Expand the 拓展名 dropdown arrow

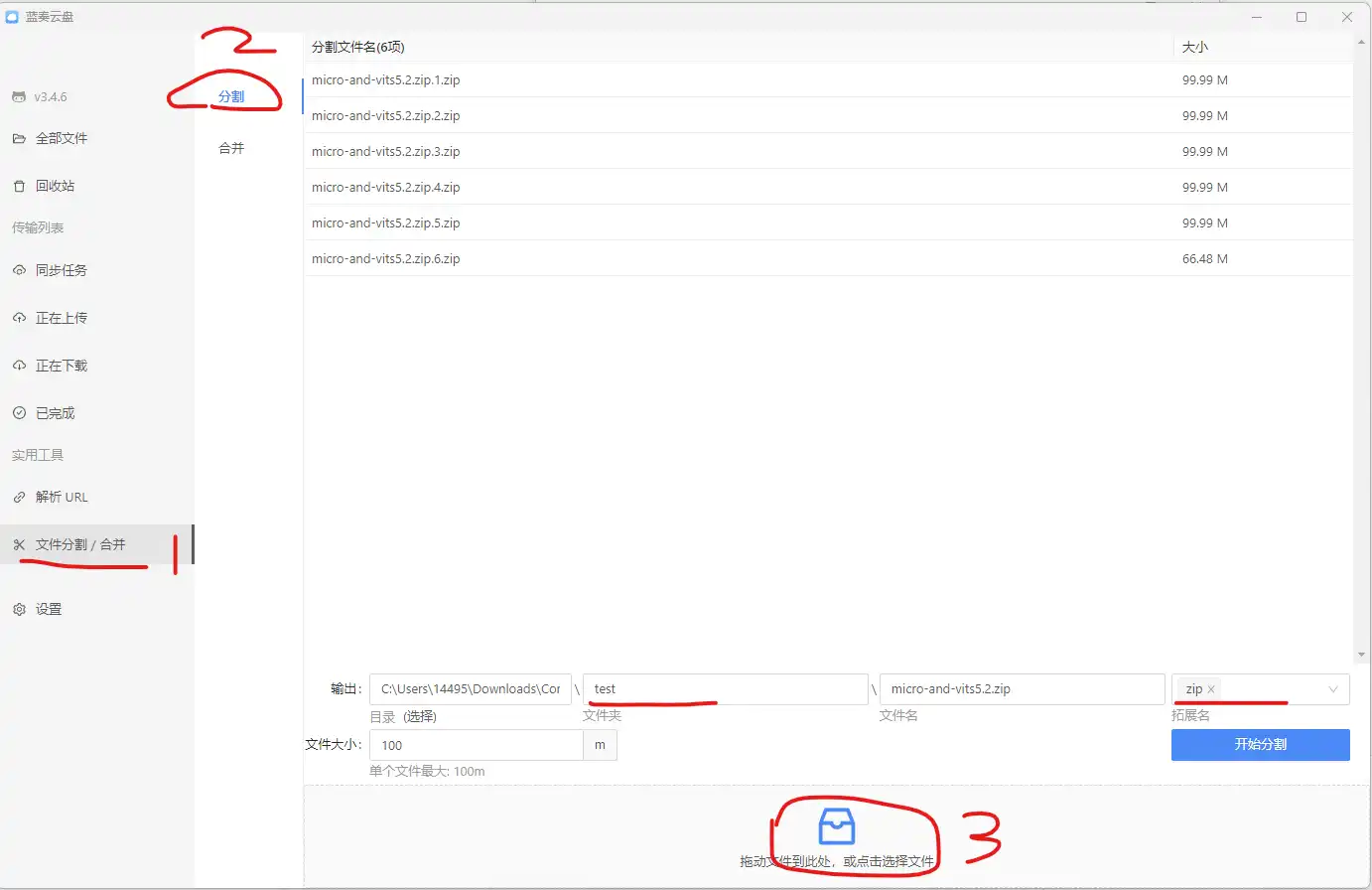pyautogui.click(x=1332, y=689)
